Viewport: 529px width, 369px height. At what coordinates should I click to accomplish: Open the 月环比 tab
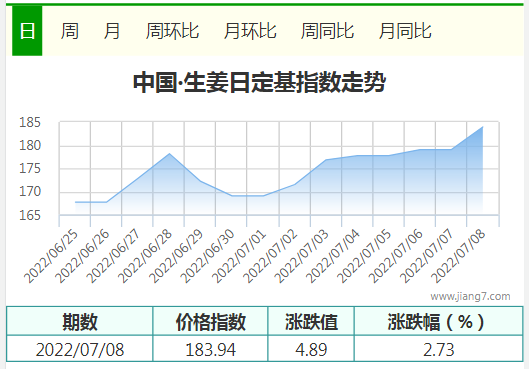tap(250, 31)
